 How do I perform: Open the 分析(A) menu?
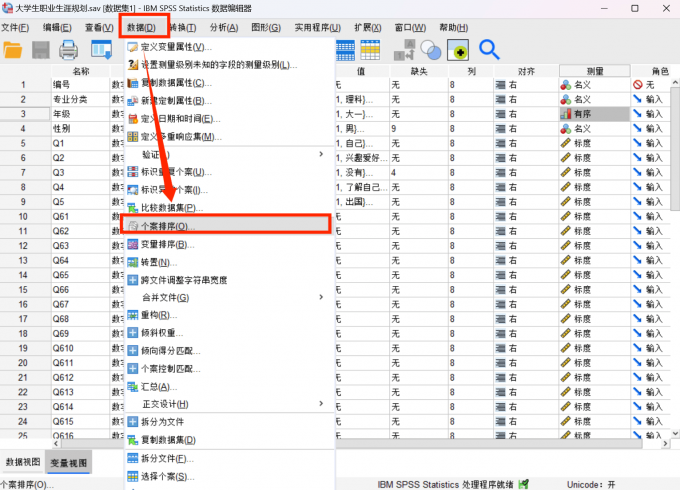(x=224, y=28)
